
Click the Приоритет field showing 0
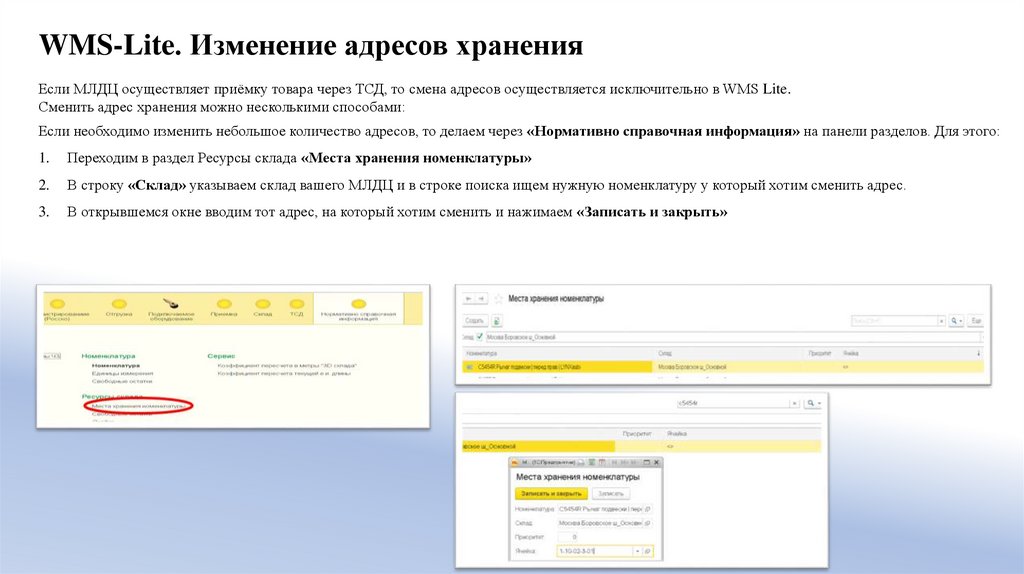click(x=568, y=537)
